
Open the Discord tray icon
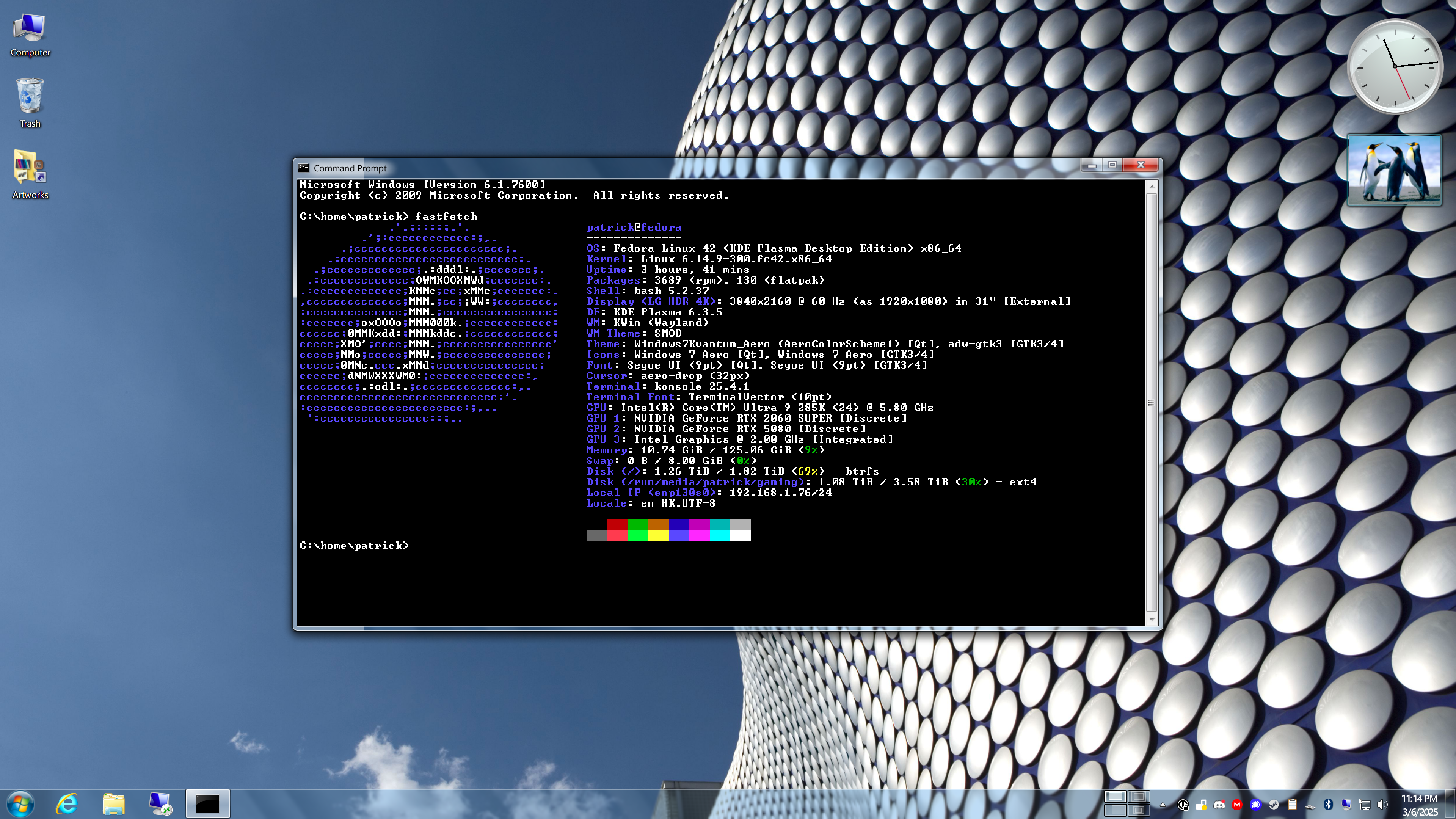click(x=1219, y=804)
